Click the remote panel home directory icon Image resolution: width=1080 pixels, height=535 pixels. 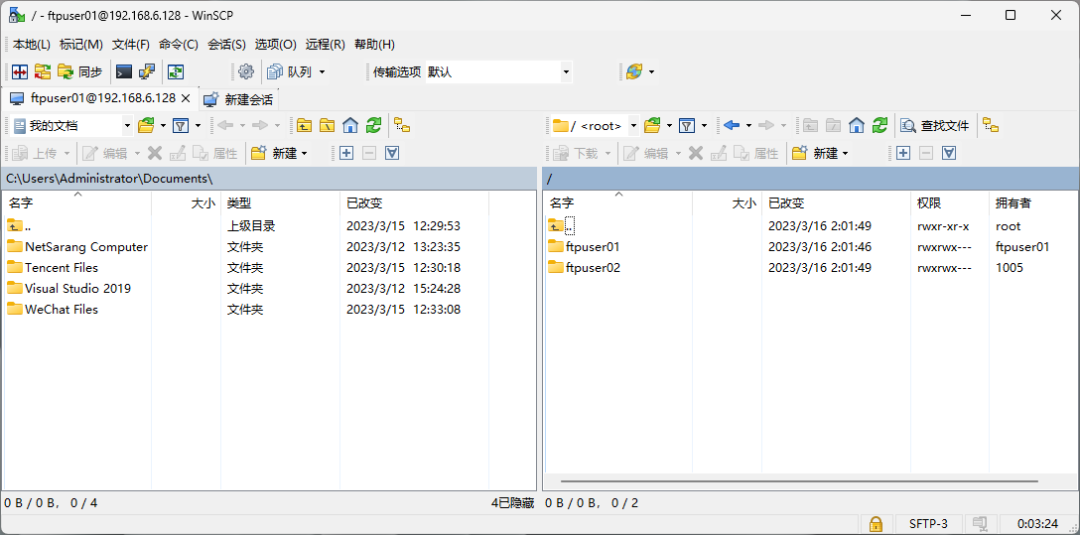point(856,126)
